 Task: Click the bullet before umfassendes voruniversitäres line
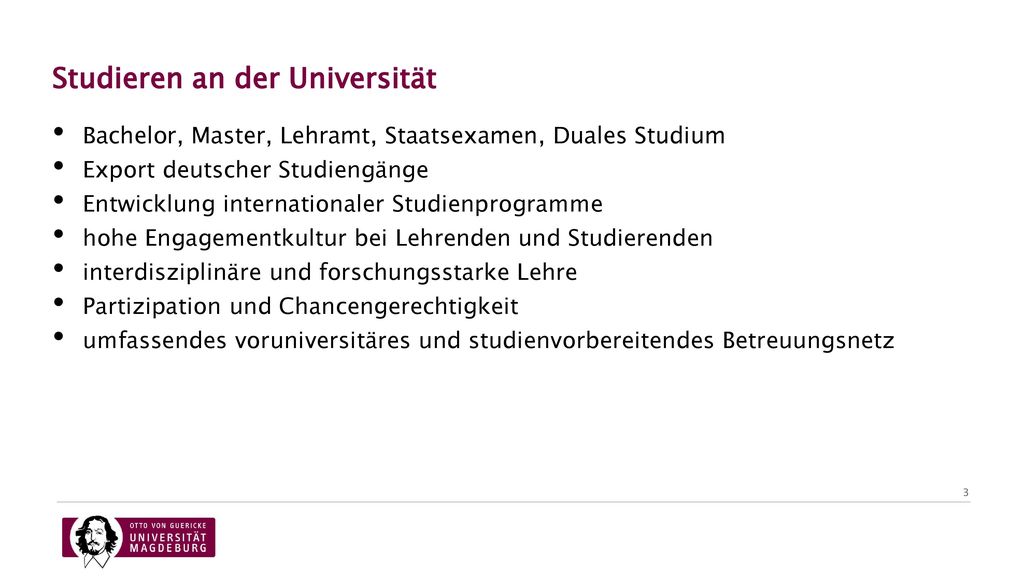pyautogui.click(x=59, y=336)
